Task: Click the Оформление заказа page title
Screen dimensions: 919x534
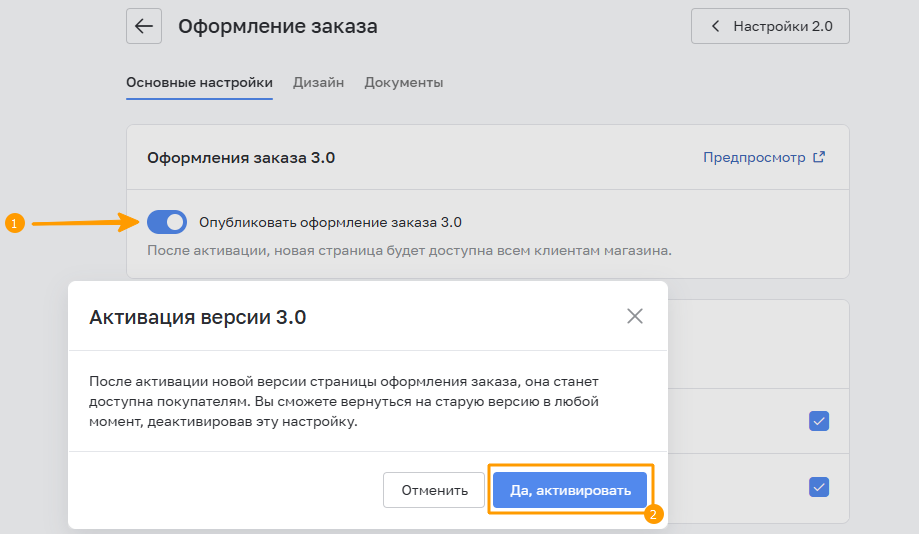Action: tap(278, 26)
